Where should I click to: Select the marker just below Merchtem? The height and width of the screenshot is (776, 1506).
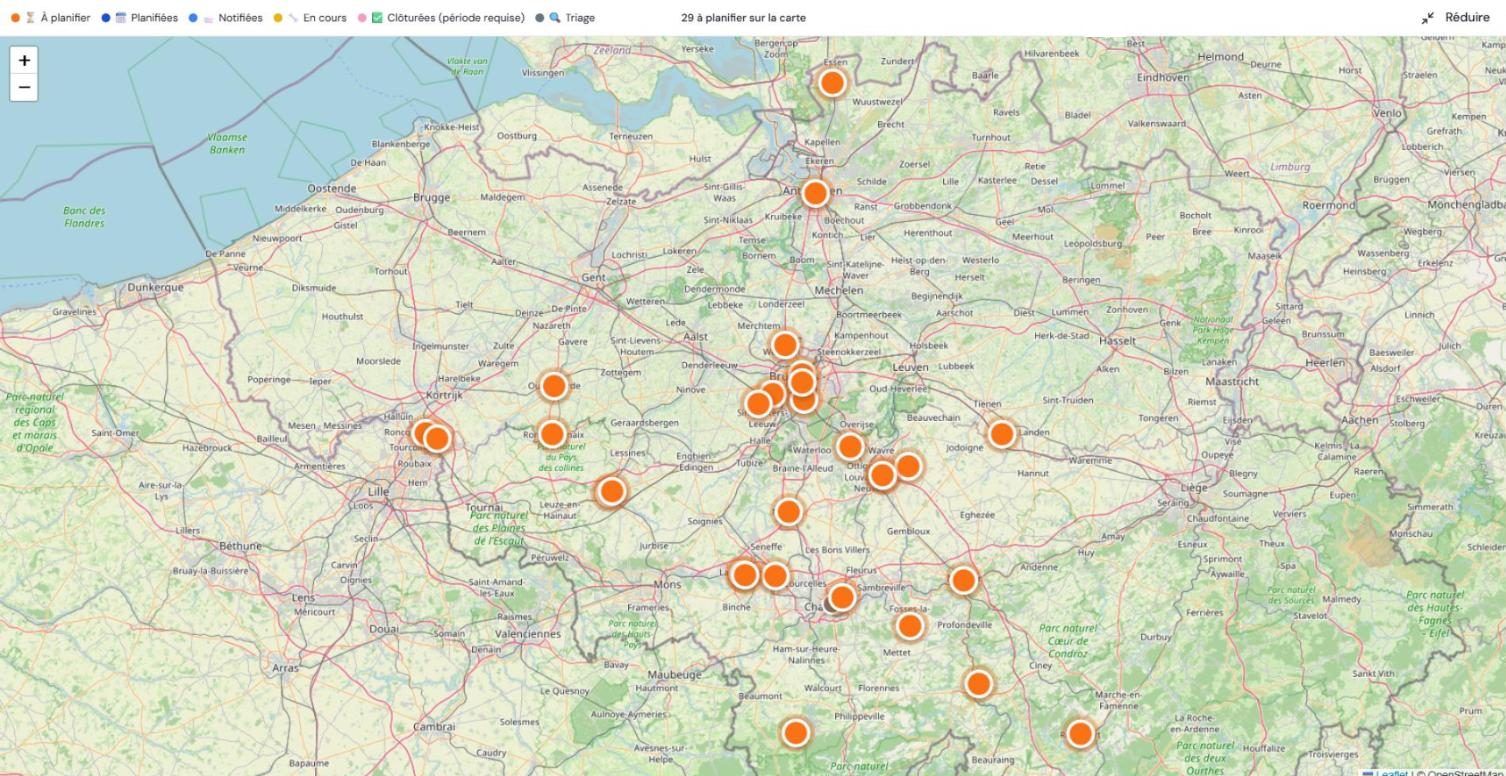[785, 346]
